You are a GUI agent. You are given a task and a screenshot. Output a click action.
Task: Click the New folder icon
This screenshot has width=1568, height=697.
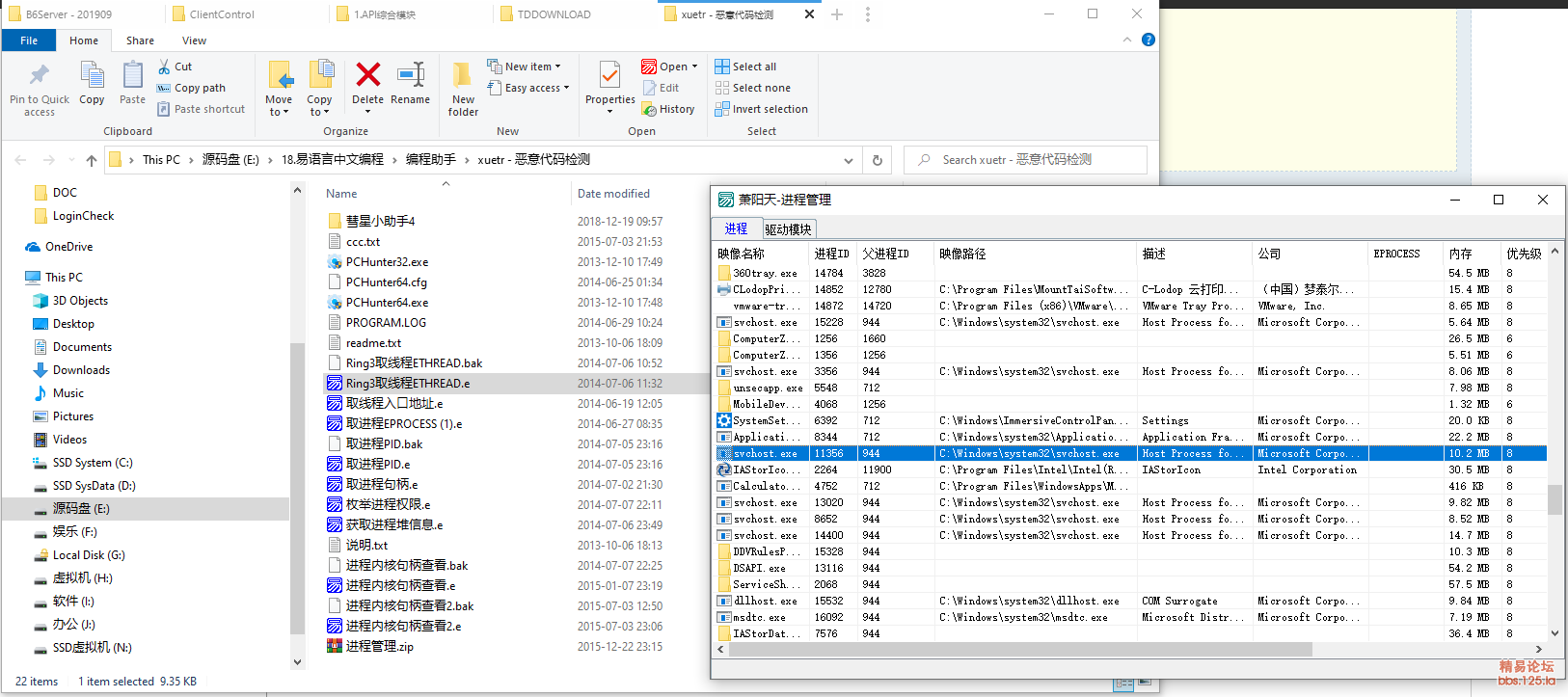click(463, 77)
